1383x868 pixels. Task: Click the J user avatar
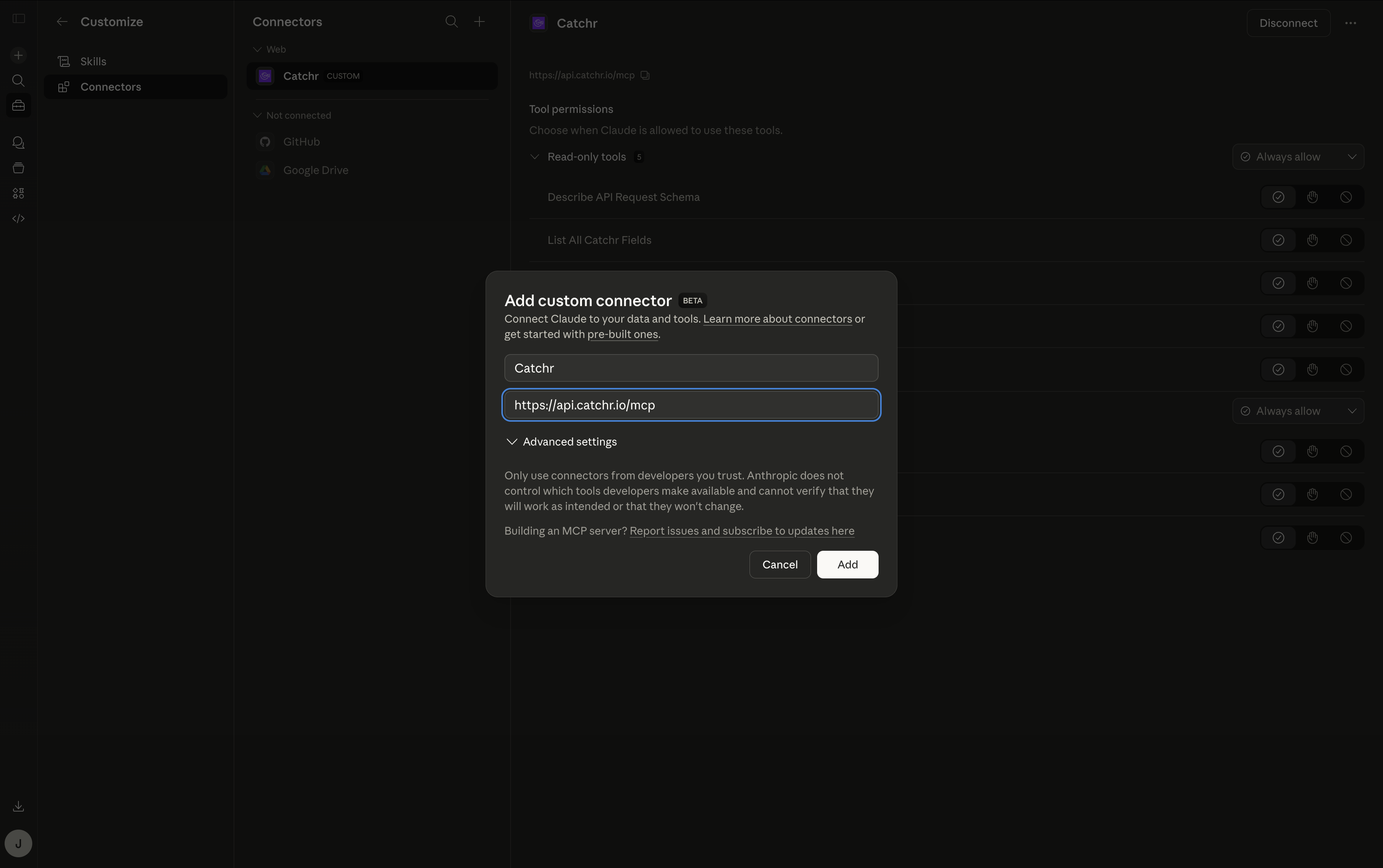pyautogui.click(x=18, y=843)
